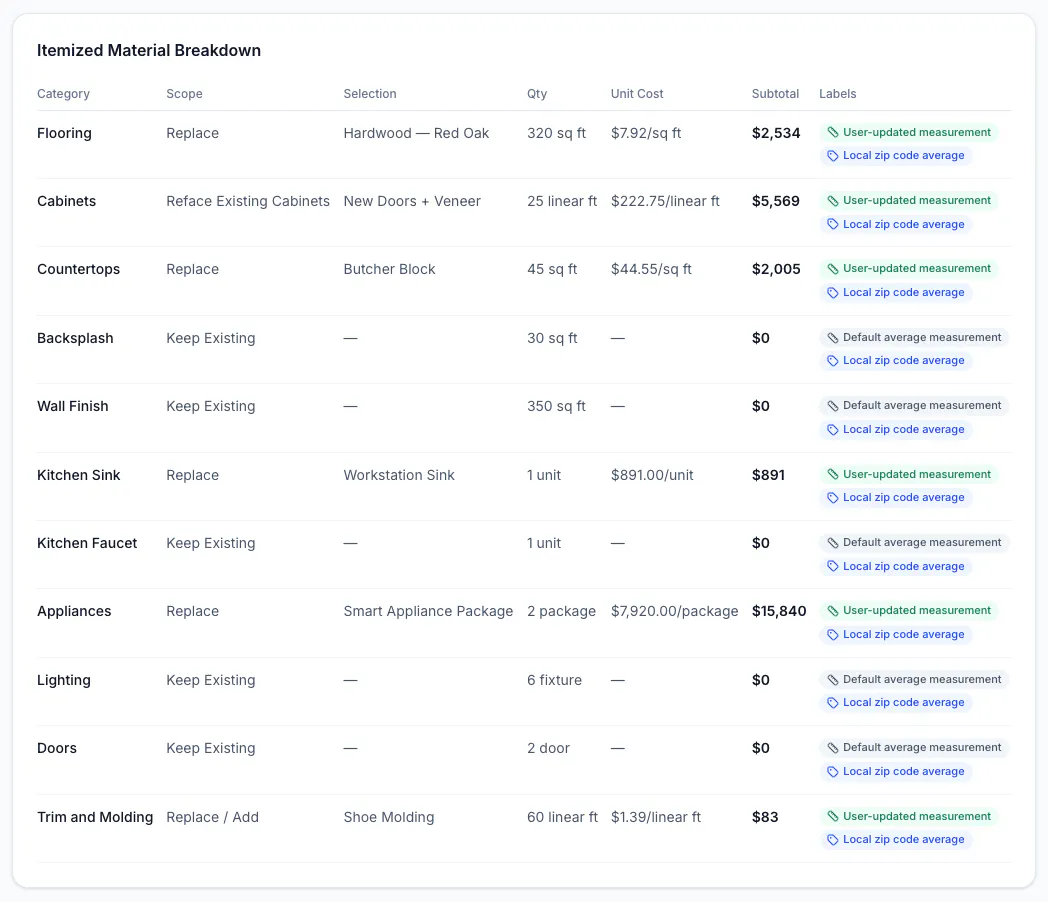Click the Reface Existing Cabinets scope cell

point(248,201)
